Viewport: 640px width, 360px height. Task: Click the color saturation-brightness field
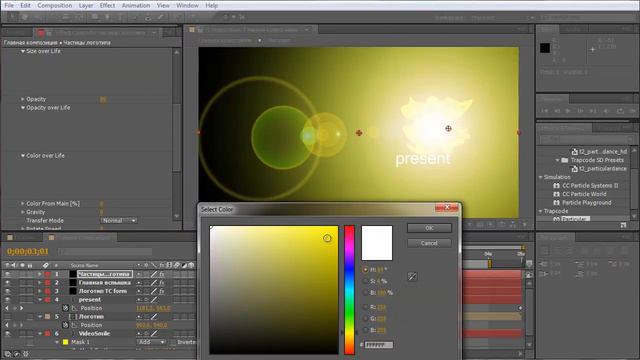tap(274, 290)
